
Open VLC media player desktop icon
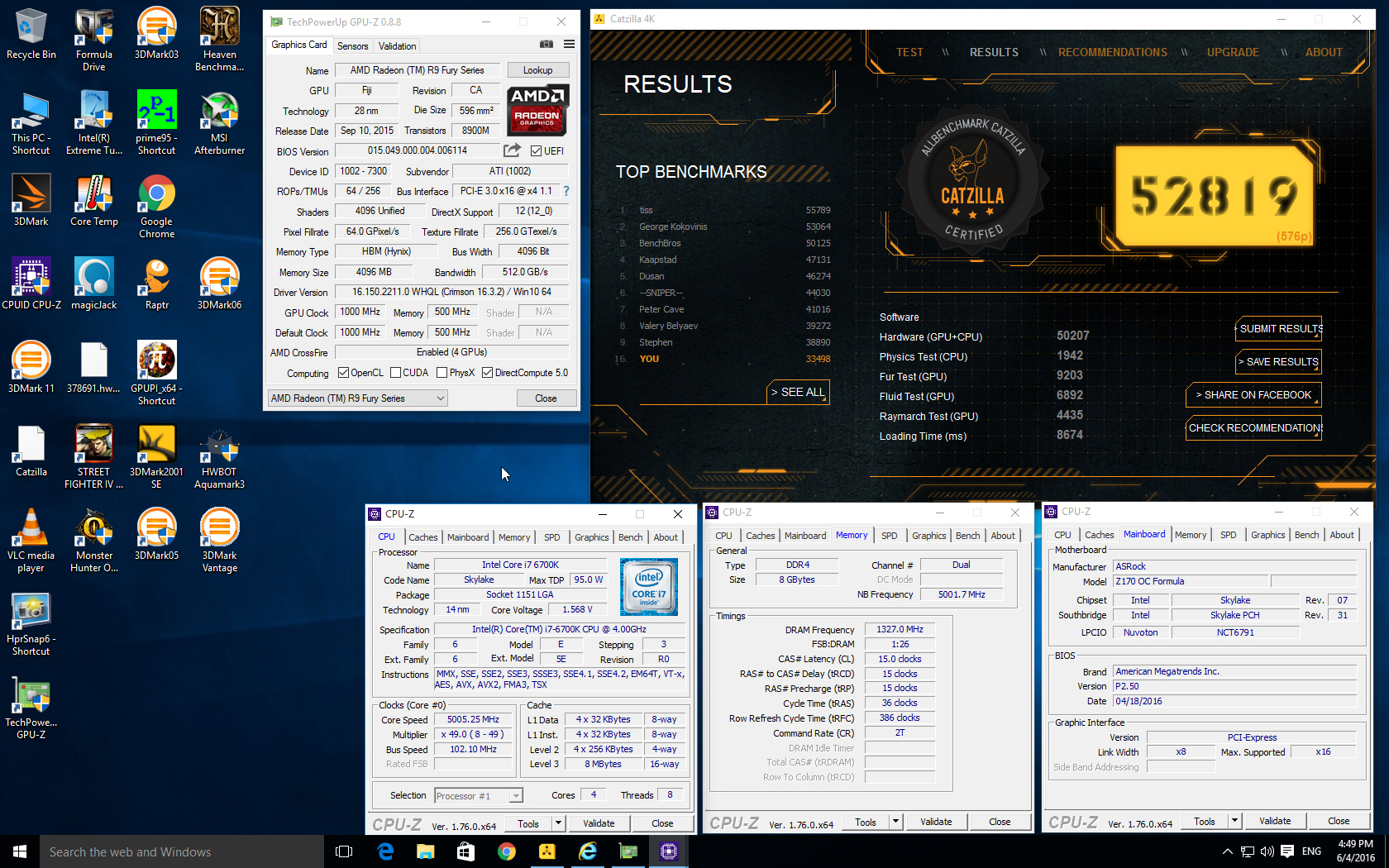click(x=31, y=541)
